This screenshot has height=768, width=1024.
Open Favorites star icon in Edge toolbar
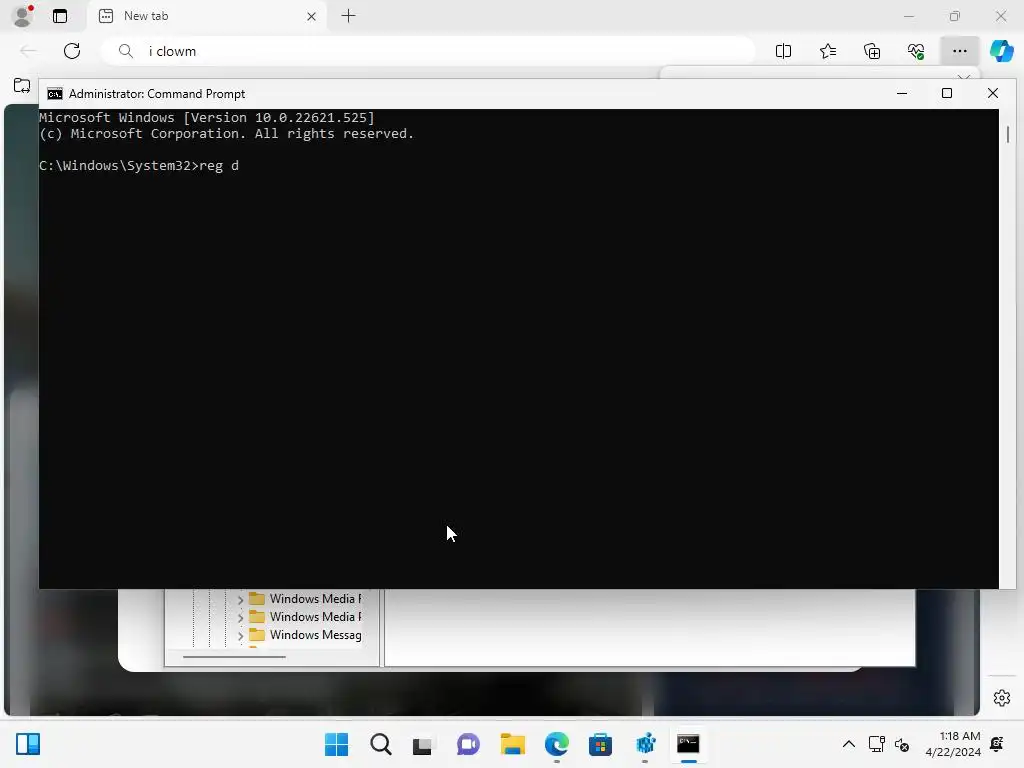pos(827,51)
